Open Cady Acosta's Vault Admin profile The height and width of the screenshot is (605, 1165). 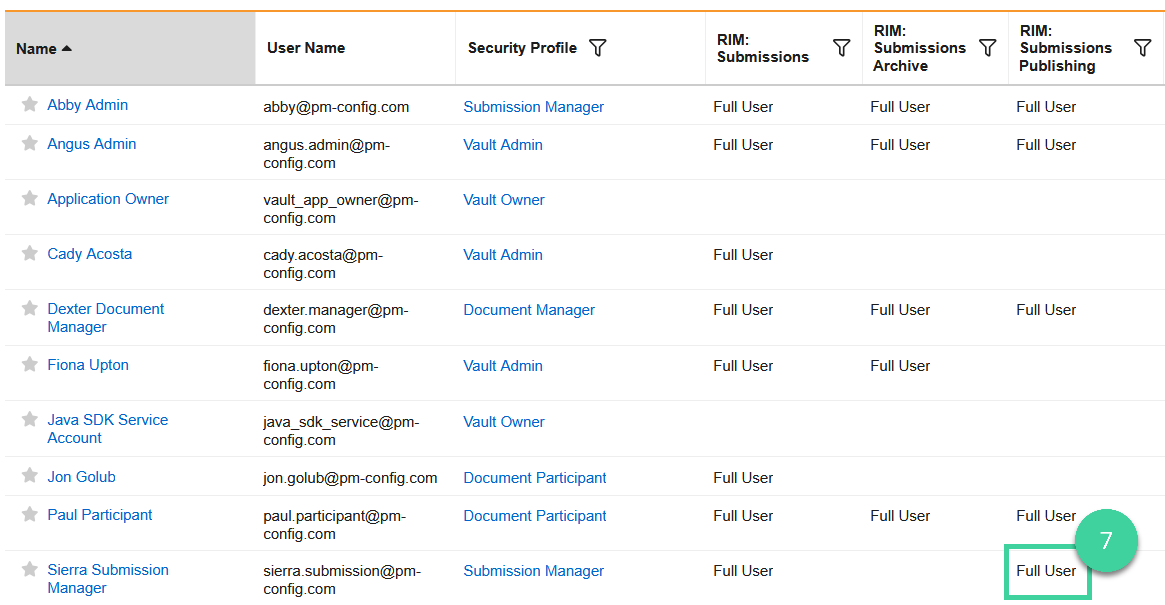pyautogui.click(x=503, y=255)
